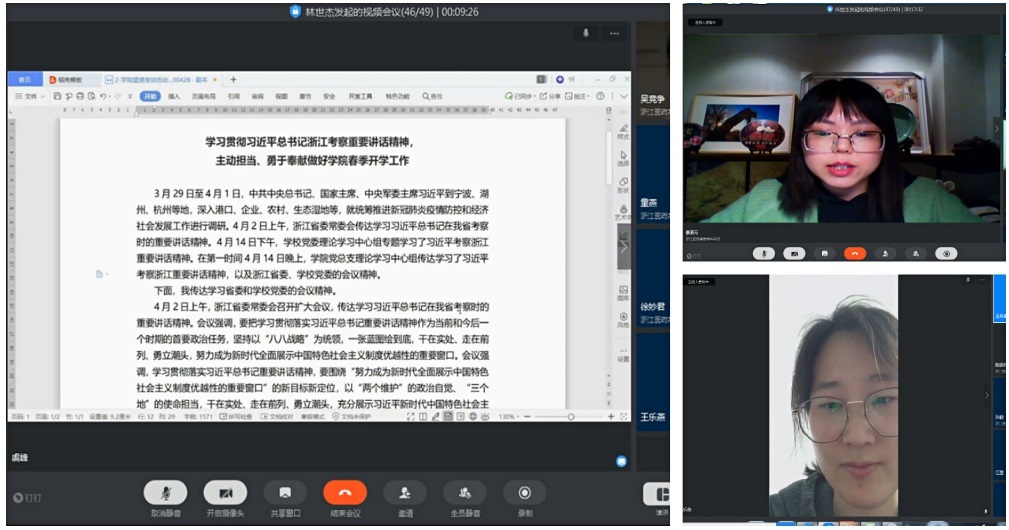Open the 开发工具 ribbon tab

pos(360,96)
